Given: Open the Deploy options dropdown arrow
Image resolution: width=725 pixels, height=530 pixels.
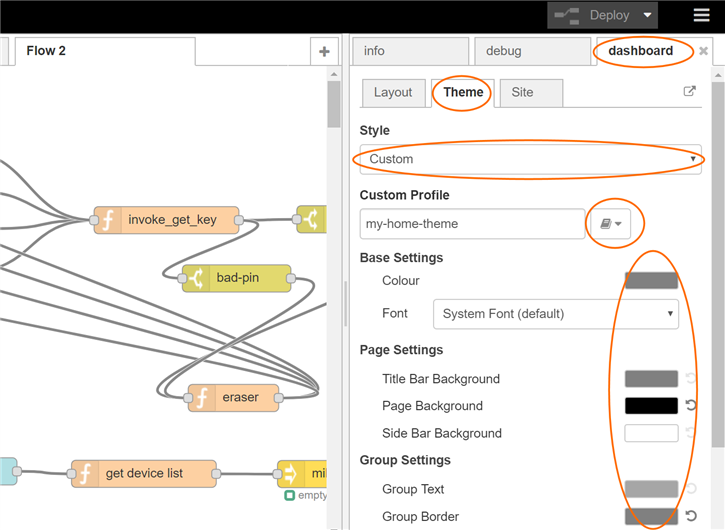Looking at the screenshot, I should click(648, 15).
